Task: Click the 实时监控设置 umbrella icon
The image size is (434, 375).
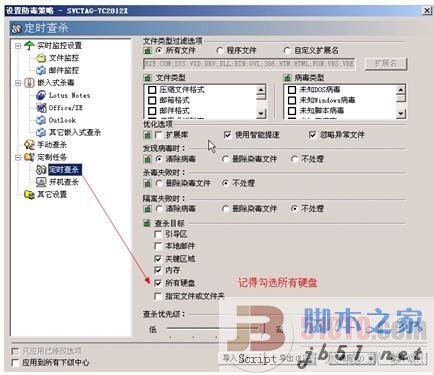Action: [x=29, y=45]
